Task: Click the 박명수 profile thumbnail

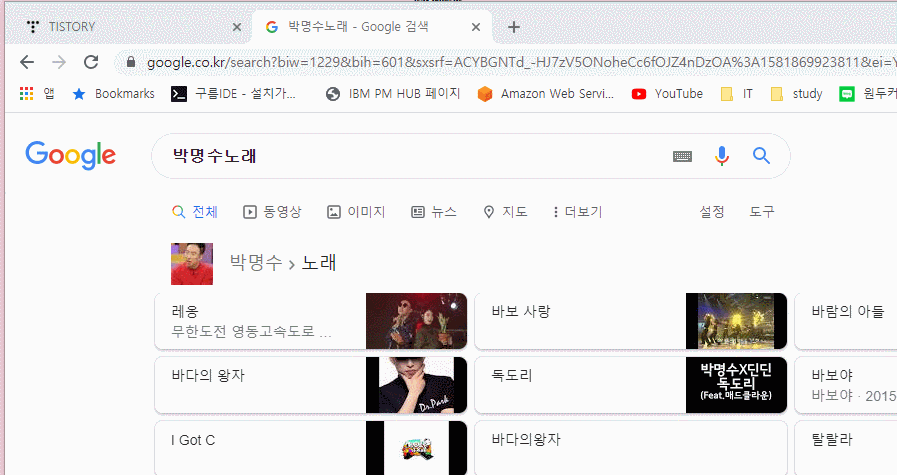Action: pos(192,264)
